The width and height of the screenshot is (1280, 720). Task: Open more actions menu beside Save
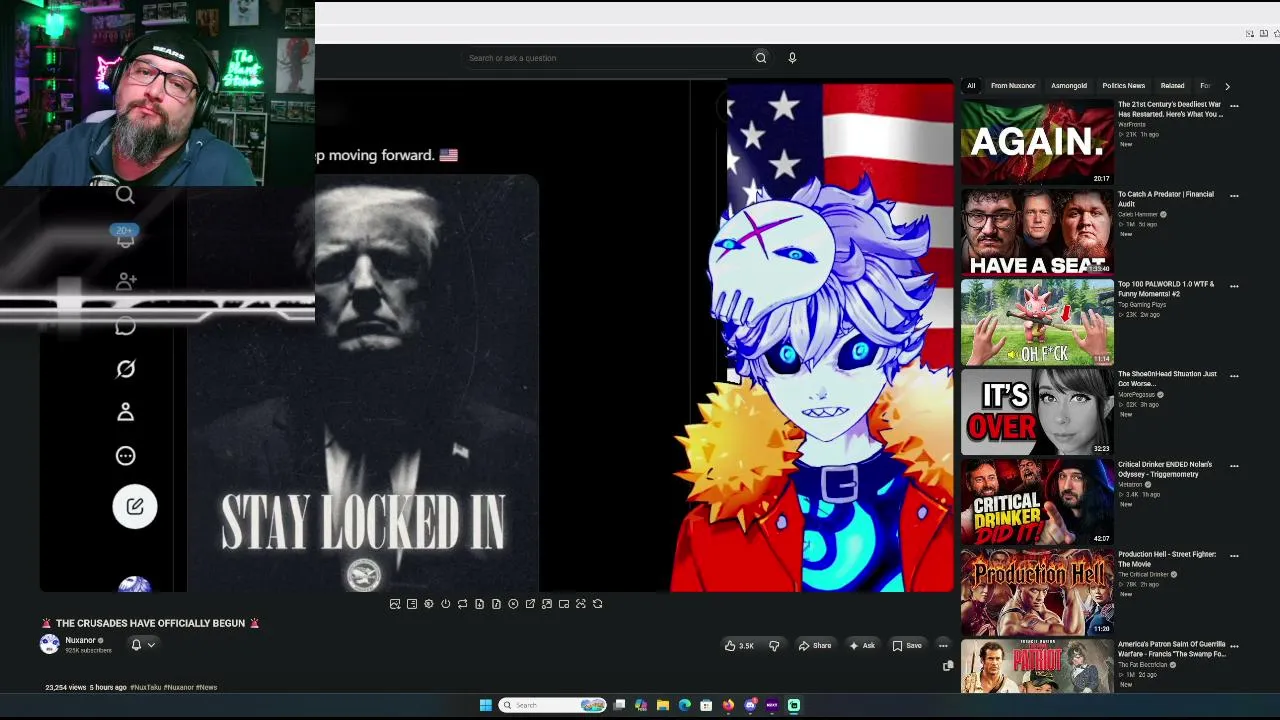tap(943, 646)
